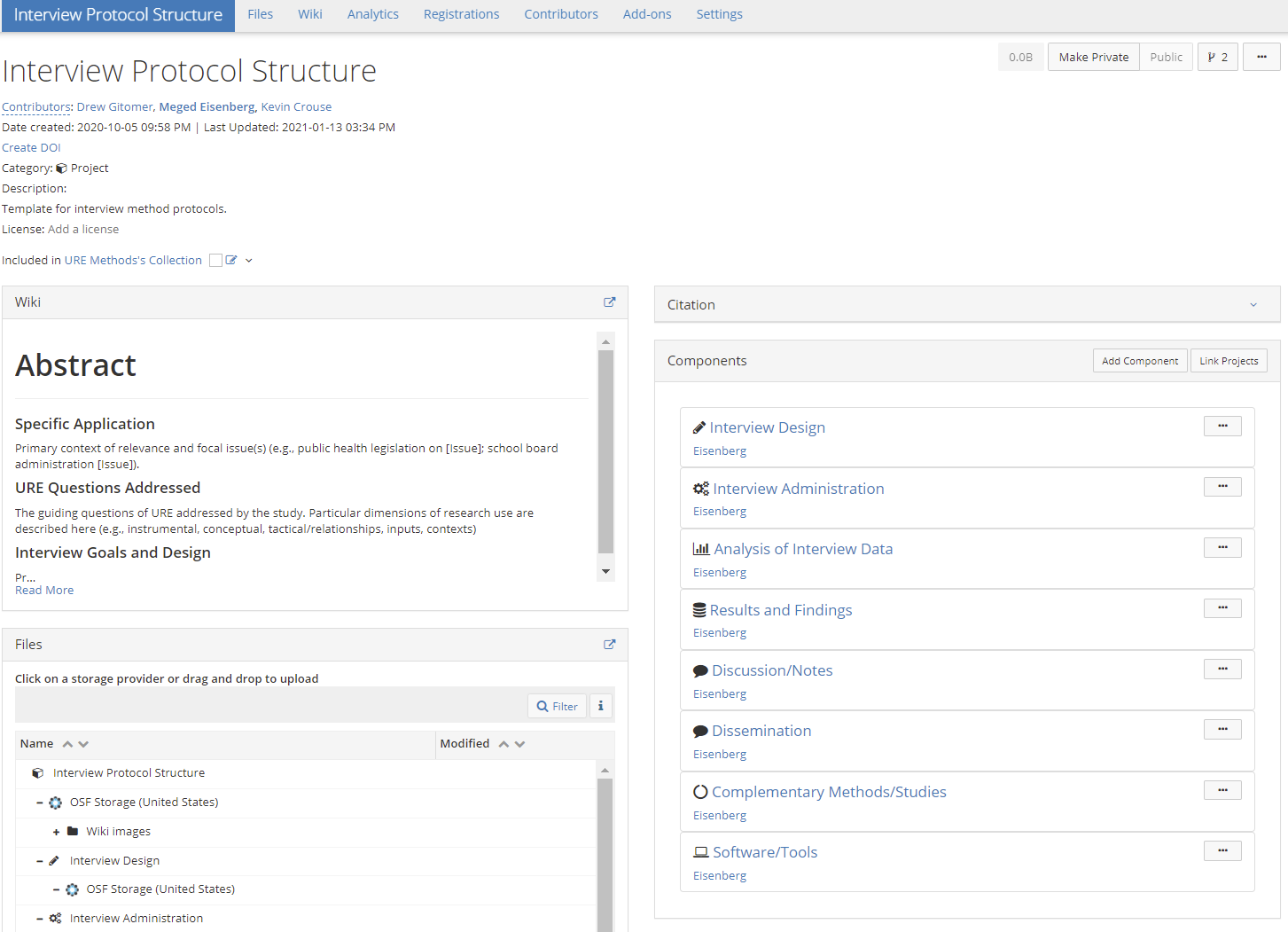Go to the Analytics tab
The height and width of the screenshot is (932, 1288).
click(x=373, y=14)
